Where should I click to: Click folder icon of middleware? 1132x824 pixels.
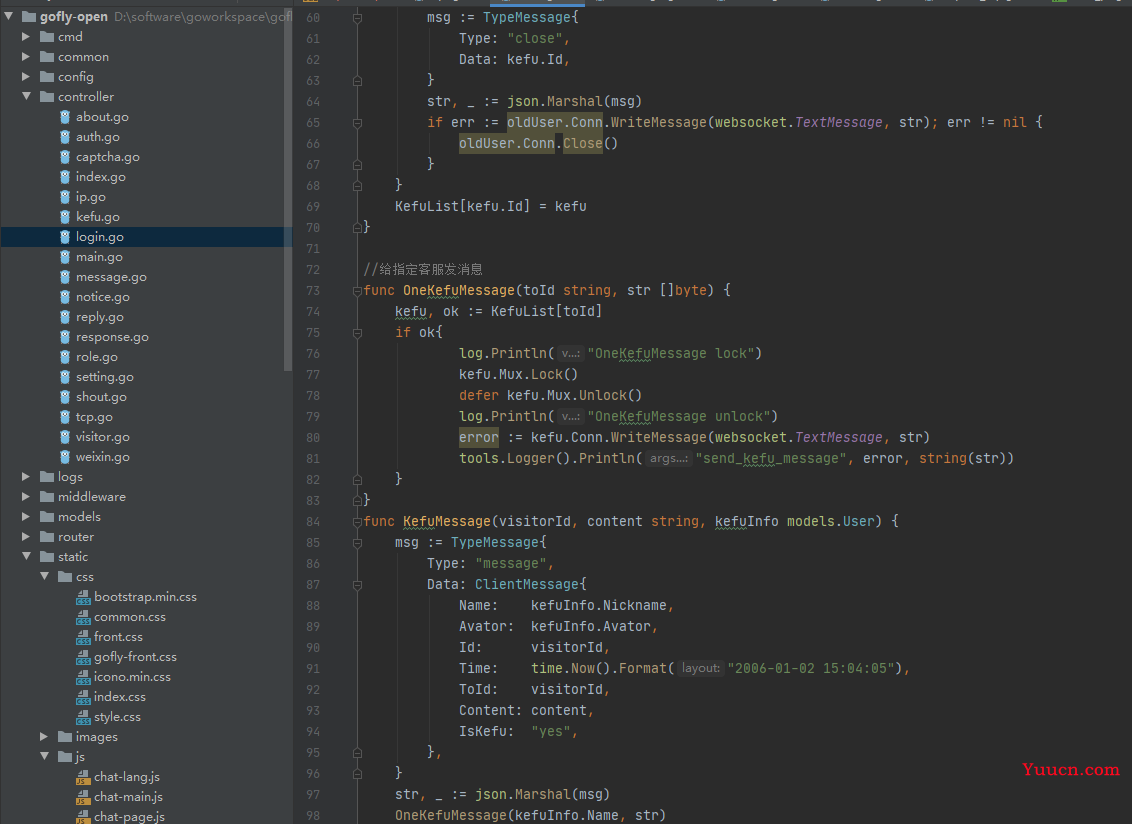[x=47, y=497]
